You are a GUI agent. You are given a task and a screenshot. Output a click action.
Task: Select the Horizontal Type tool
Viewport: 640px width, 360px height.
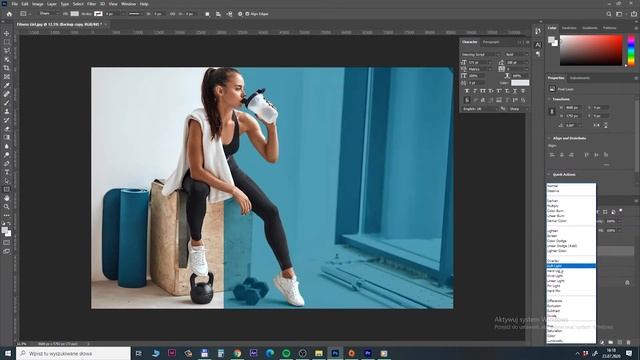point(7,172)
